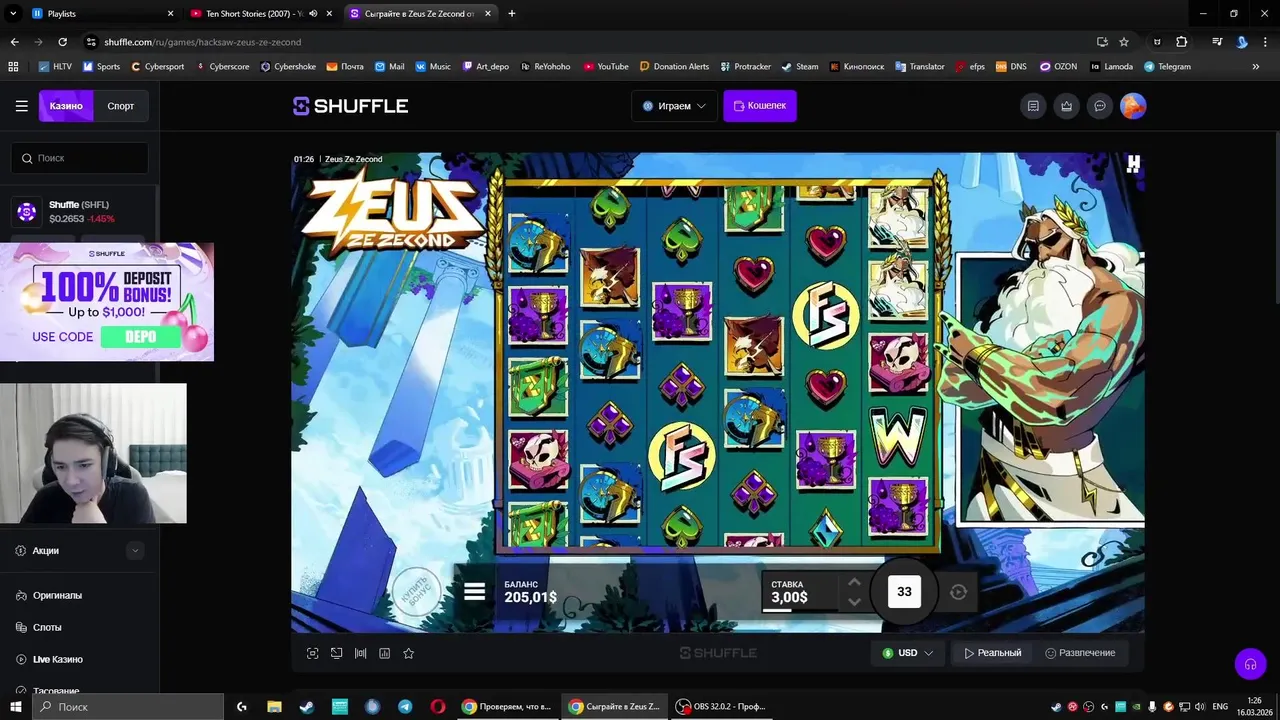Open File Explorer from the taskbar
Screen dimensions: 1280x720
tap(274, 707)
